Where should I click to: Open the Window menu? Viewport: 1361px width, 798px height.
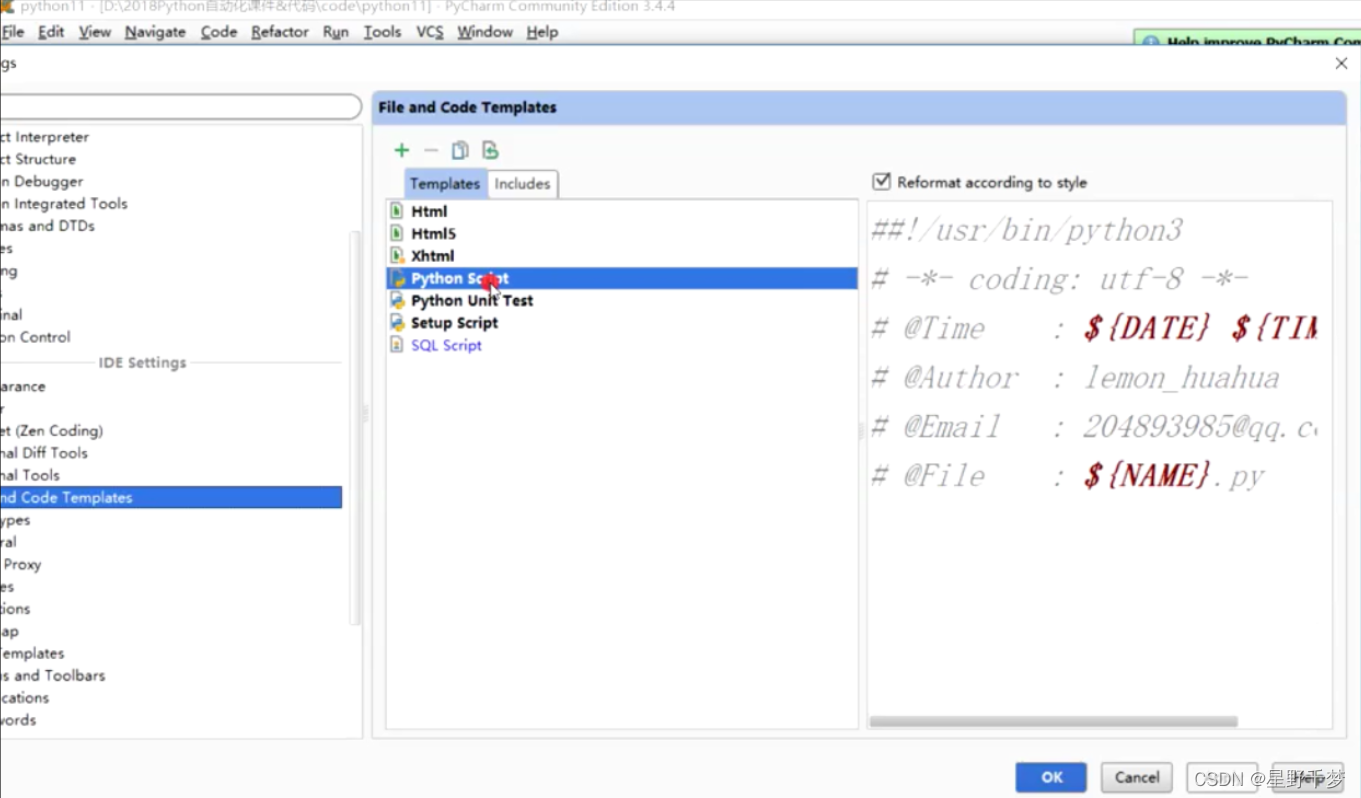[x=485, y=32]
